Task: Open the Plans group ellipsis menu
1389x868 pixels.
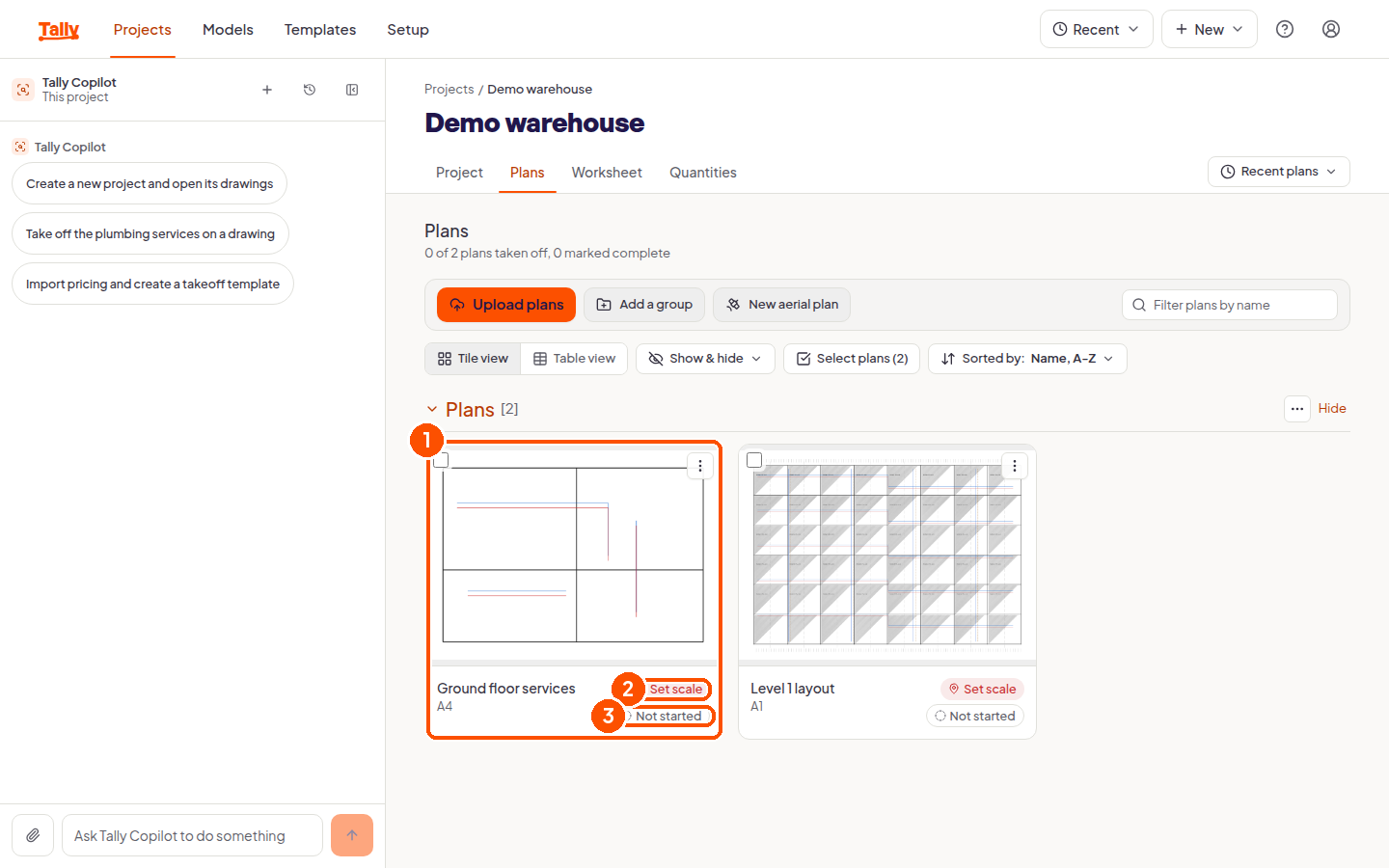Action: click(1297, 409)
